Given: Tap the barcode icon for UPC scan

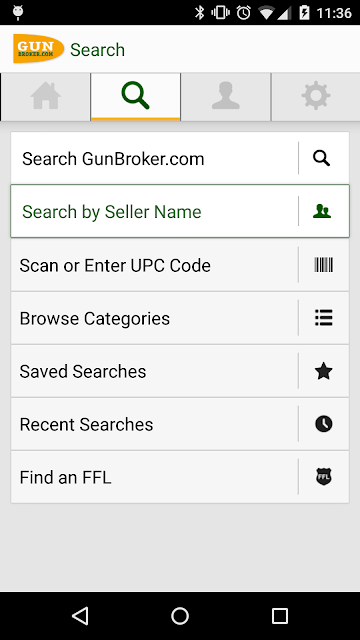Looking at the screenshot, I should 324,265.
